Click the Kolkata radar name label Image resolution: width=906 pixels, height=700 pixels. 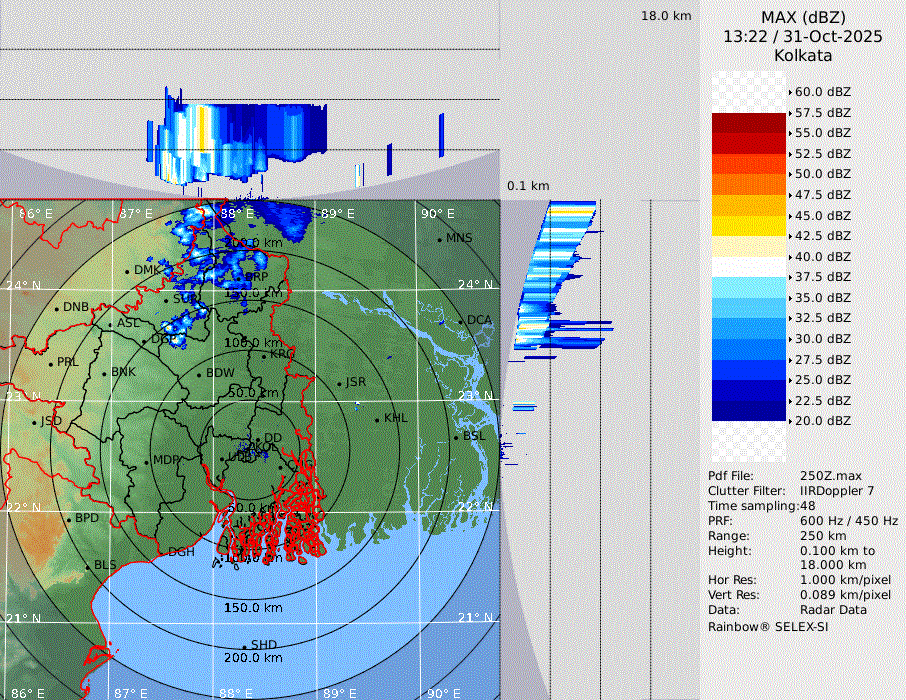point(803,55)
